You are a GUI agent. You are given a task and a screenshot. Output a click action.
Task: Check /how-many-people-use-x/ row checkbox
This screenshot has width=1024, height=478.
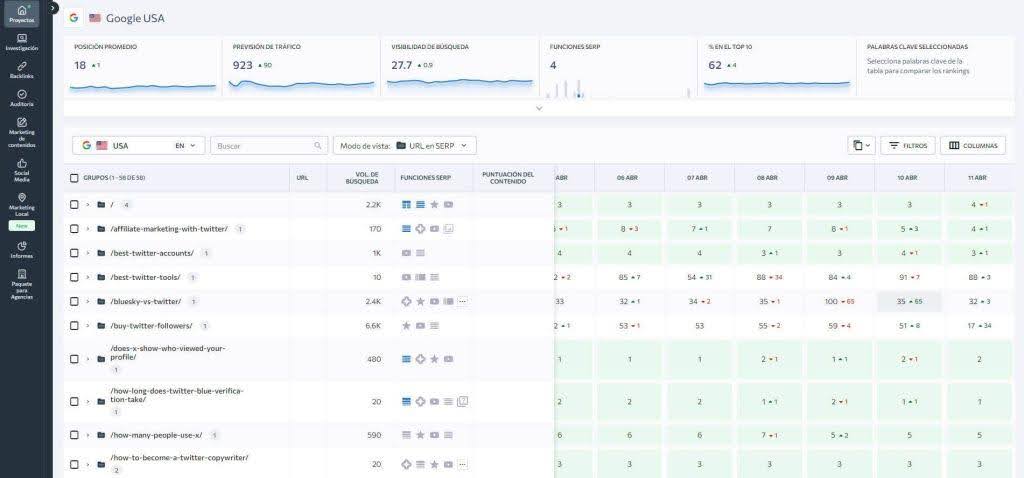[x=74, y=435]
